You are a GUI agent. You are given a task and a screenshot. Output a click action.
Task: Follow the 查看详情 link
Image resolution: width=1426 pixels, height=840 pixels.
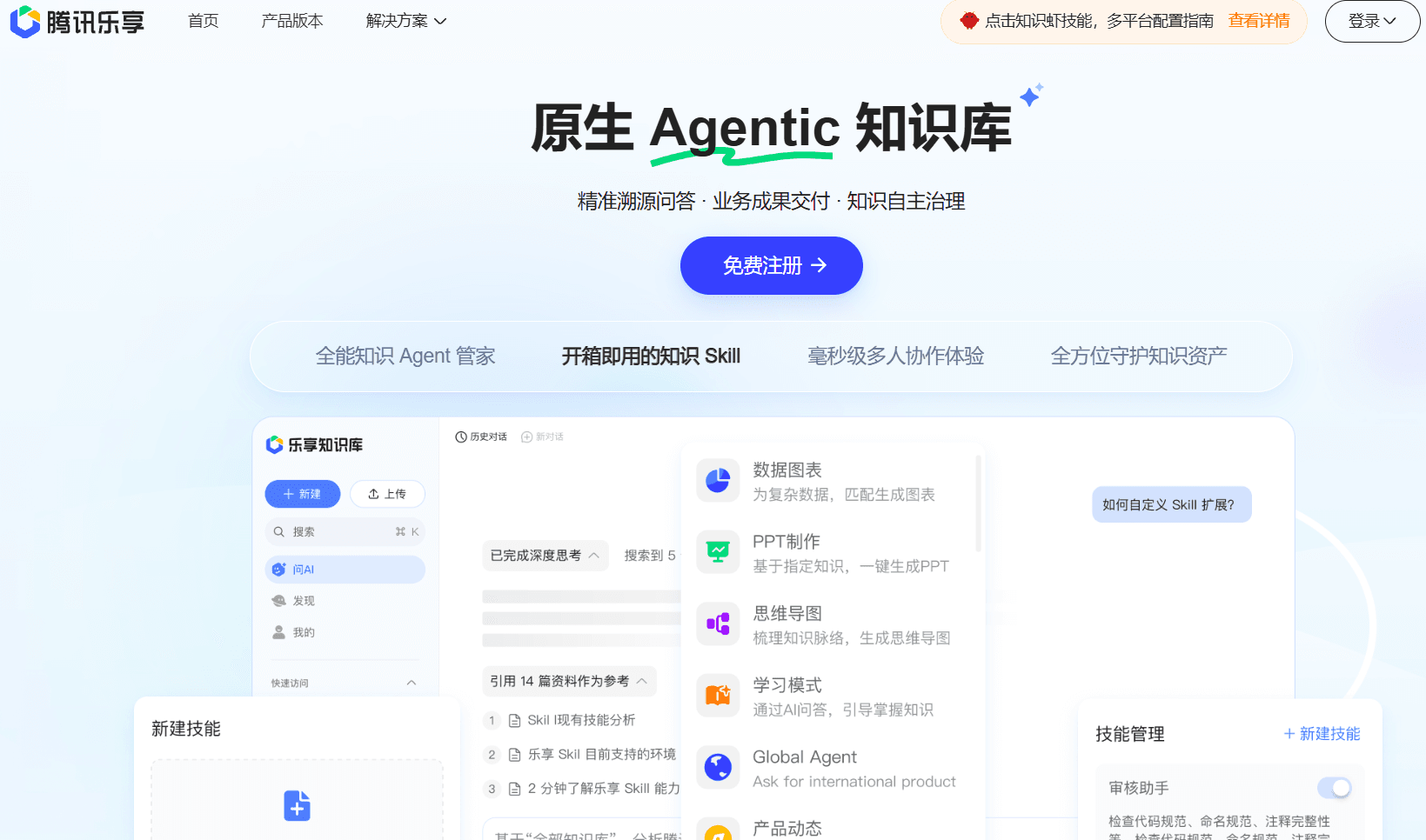[1259, 21]
